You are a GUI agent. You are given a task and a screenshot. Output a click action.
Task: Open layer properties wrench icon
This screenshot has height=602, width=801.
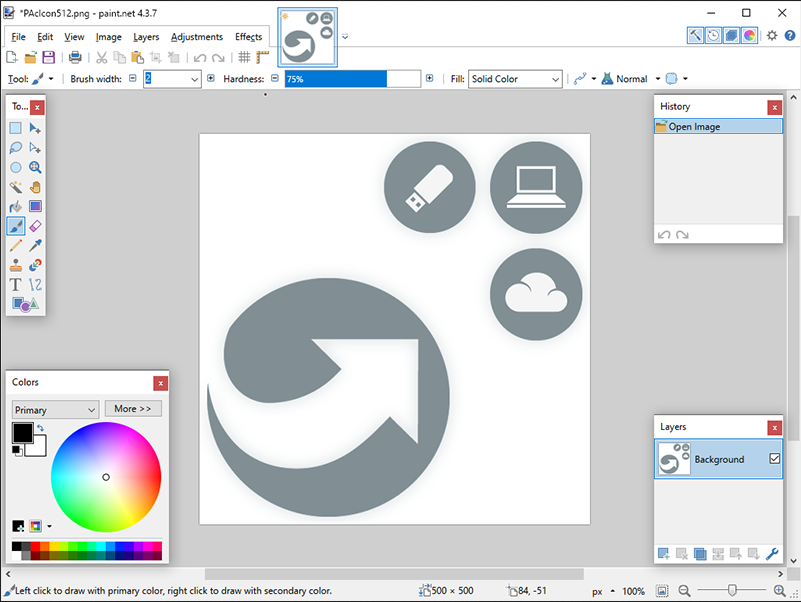[x=772, y=553]
